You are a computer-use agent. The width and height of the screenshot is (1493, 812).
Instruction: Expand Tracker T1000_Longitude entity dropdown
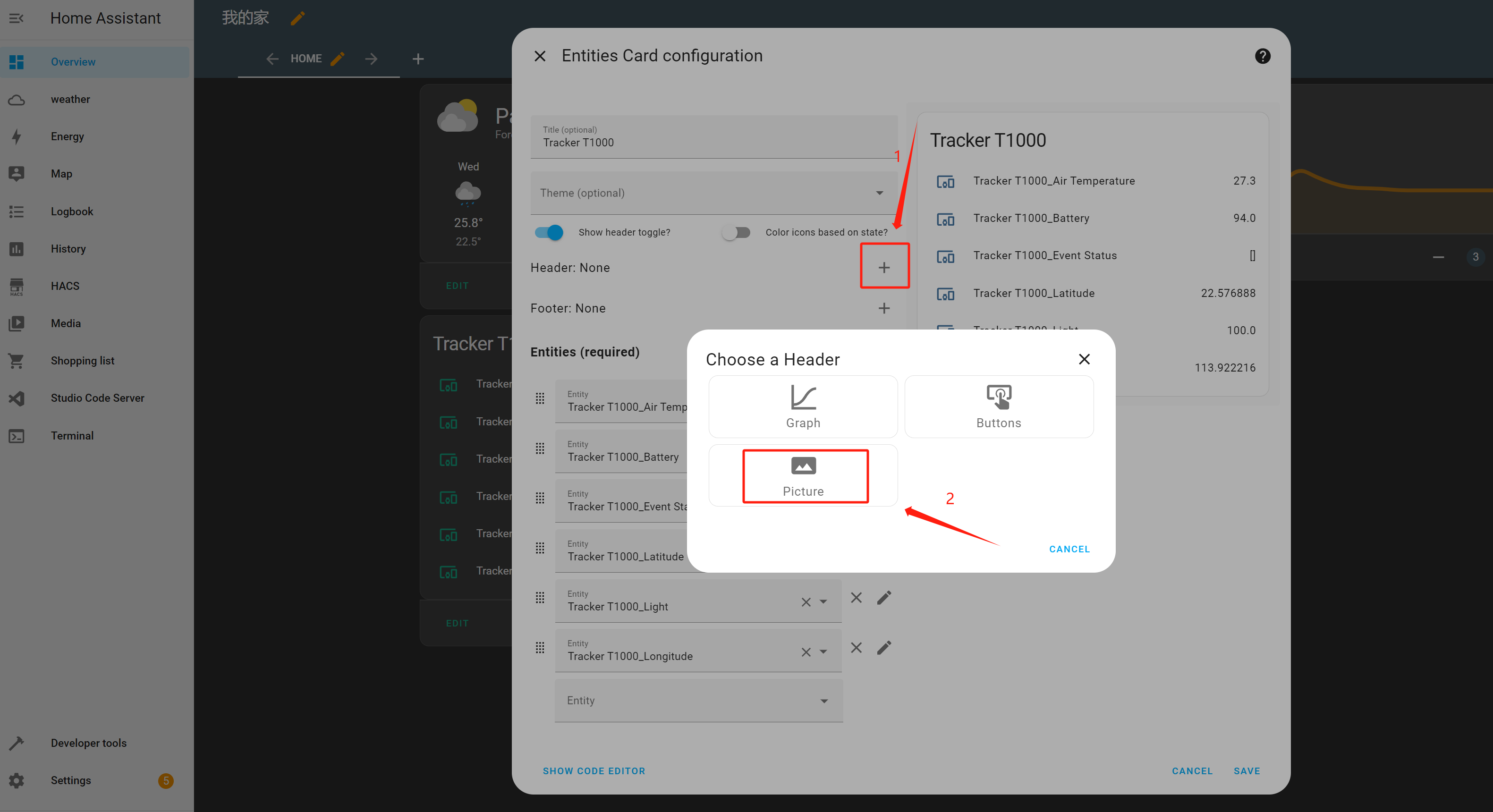tap(823, 651)
